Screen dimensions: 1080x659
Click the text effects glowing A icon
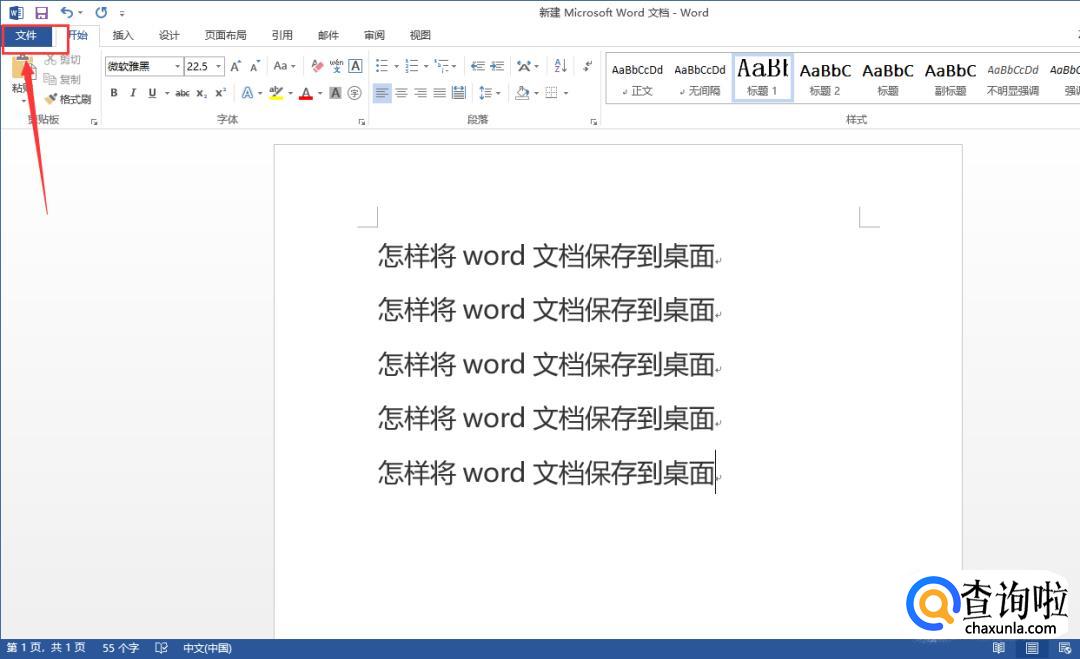pyautogui.click(x=247, y=93)
